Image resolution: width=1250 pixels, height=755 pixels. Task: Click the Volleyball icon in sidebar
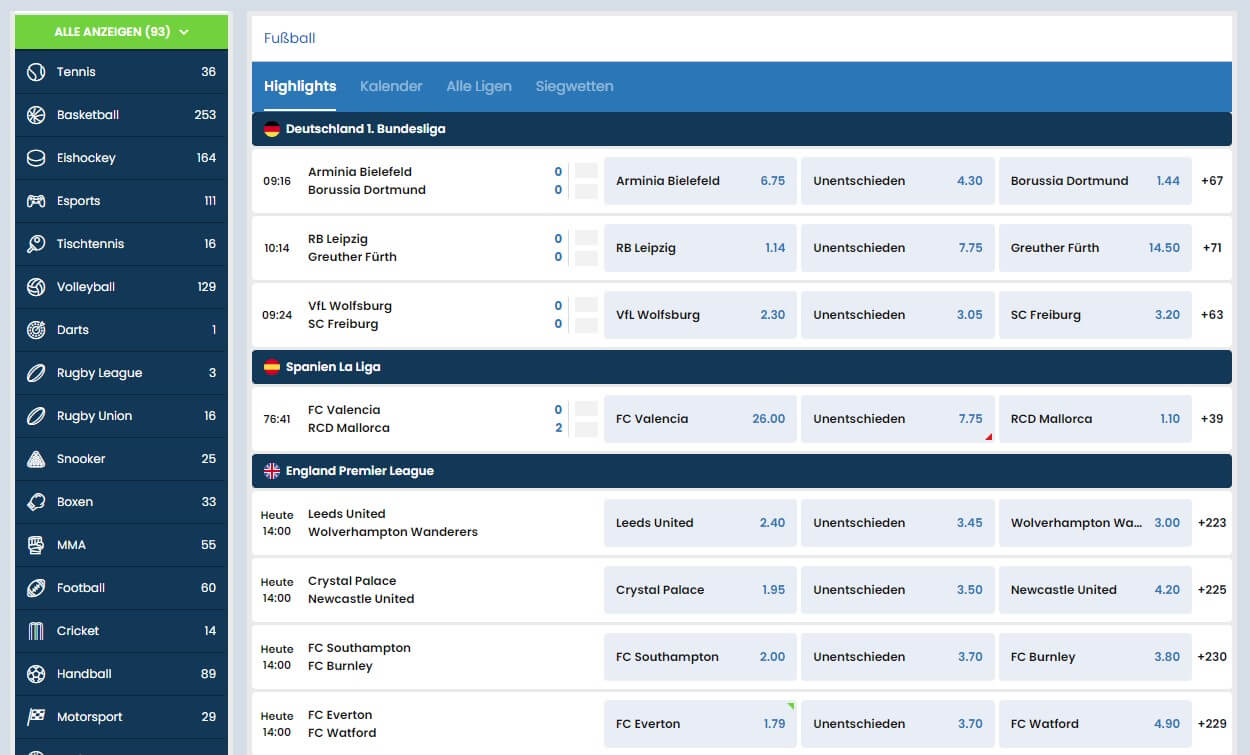point(36,287)
